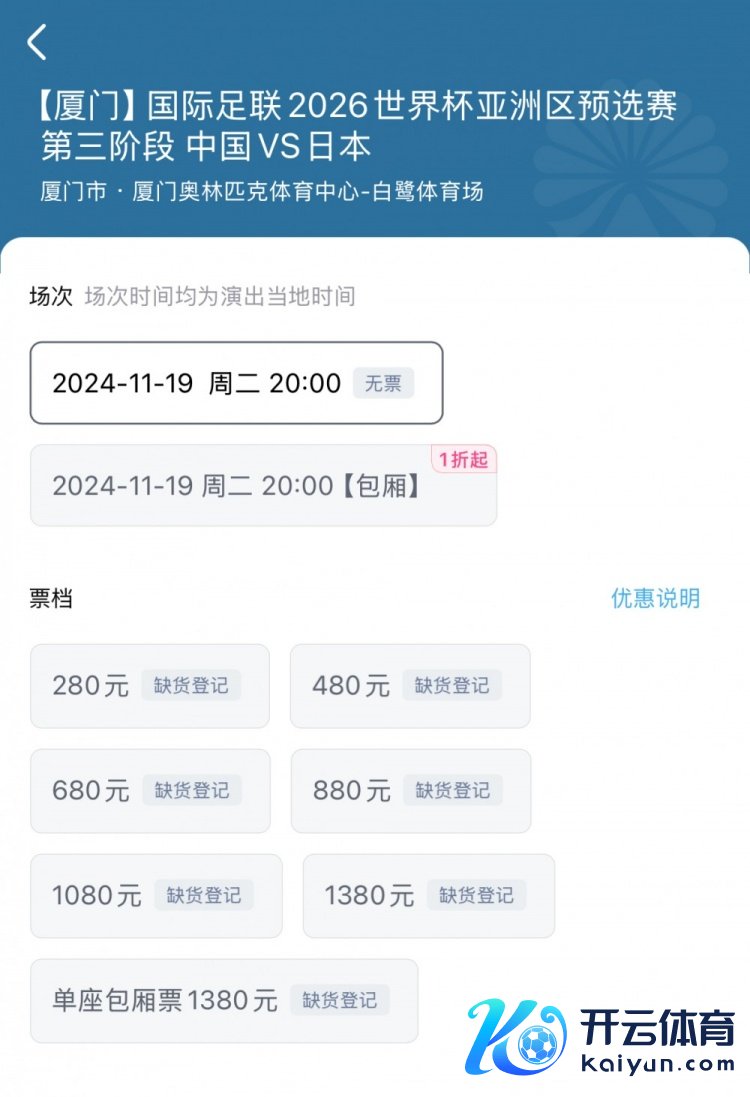Viewport: 750px width, 1097px height.
Task: Tap the 场次时间均为演出当地时间 hint text
Action: point(220,296)
